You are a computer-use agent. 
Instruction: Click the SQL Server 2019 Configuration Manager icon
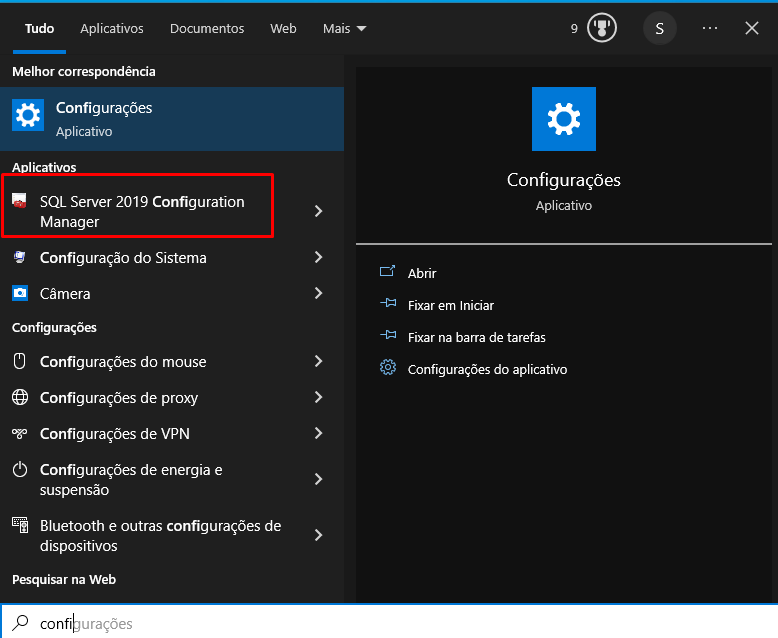point(19,202)
